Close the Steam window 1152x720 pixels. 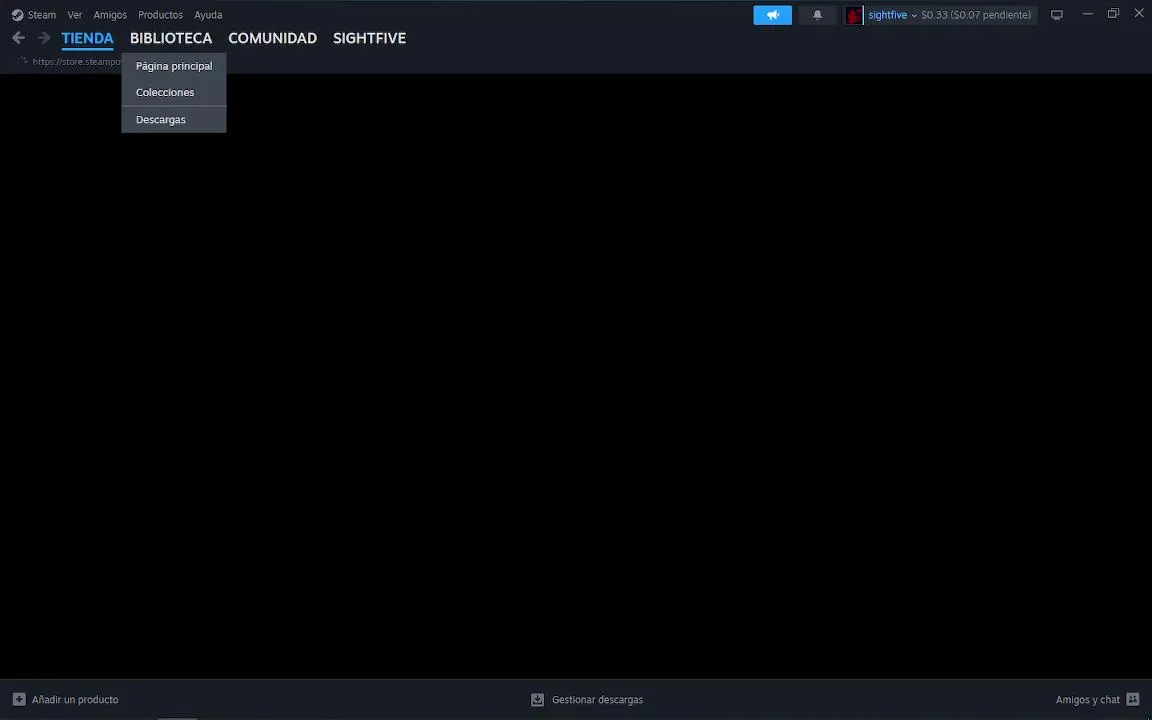(1139, 14)
